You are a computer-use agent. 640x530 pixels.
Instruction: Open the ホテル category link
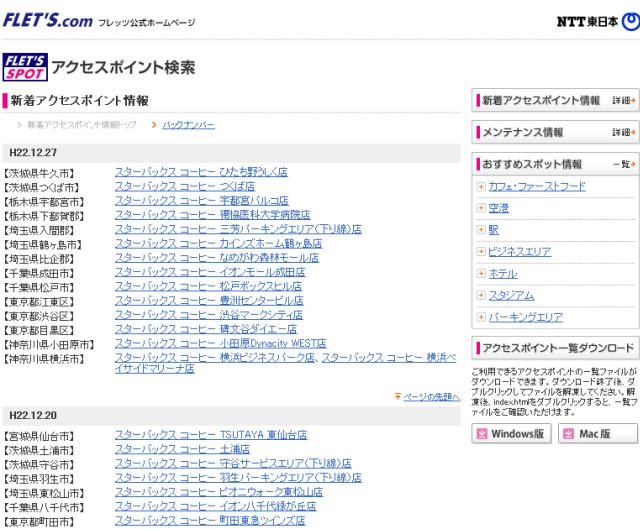[x=503, y=273]
